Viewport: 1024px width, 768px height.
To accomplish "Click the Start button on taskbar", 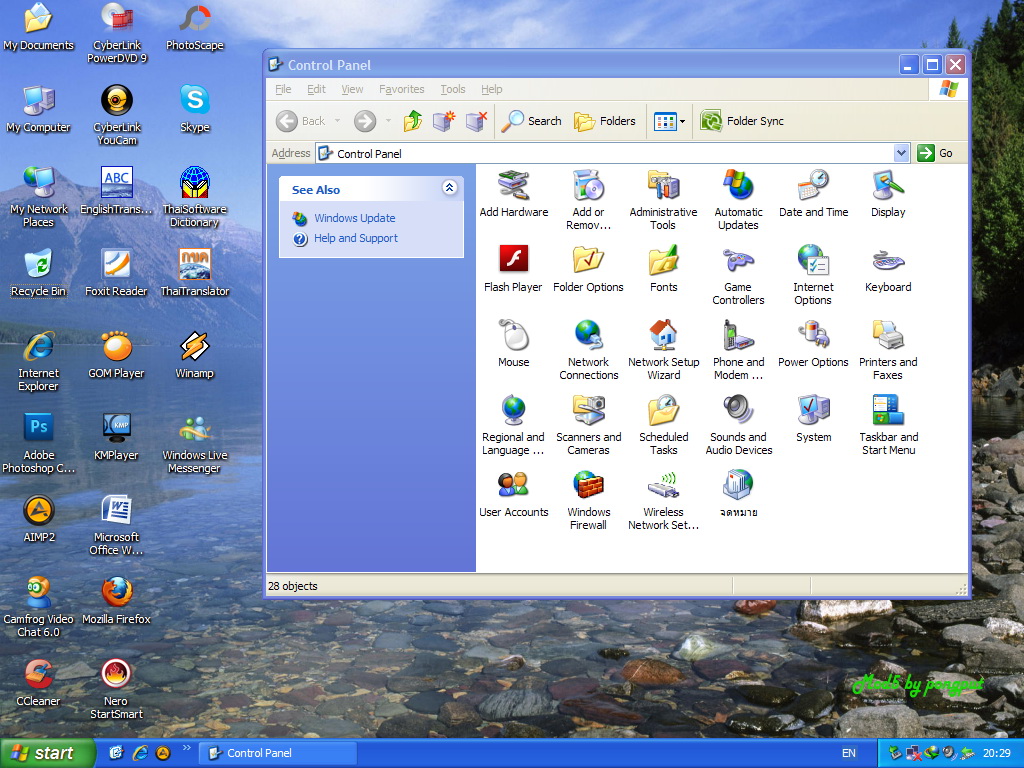I will pos(47,753).
